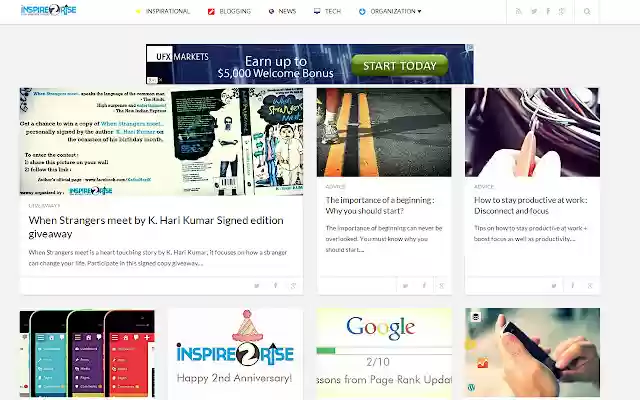Open the search magnifier icon

(x=587, y=11)
